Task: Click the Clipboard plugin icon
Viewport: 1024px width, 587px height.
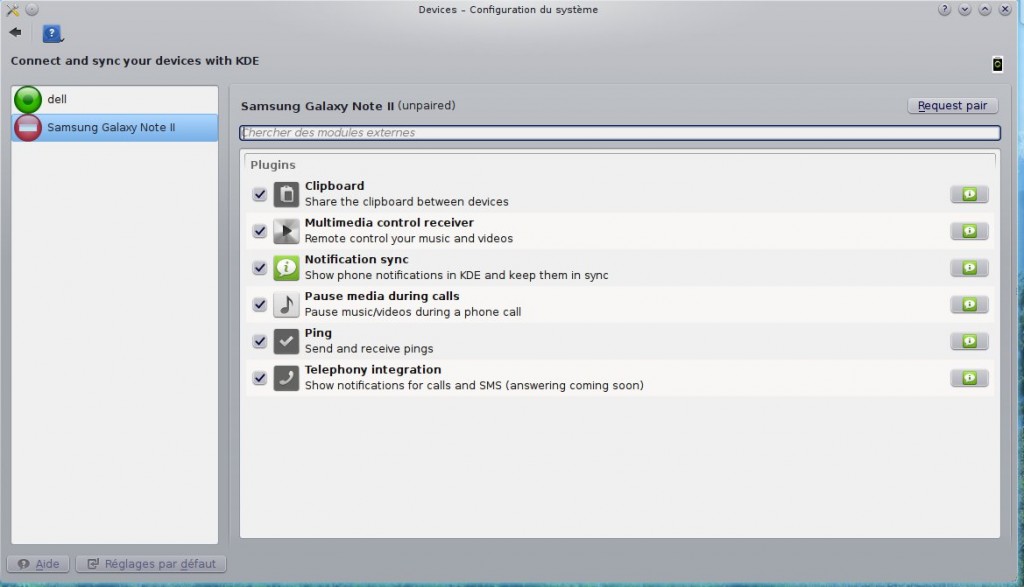Action: [286, 195]
